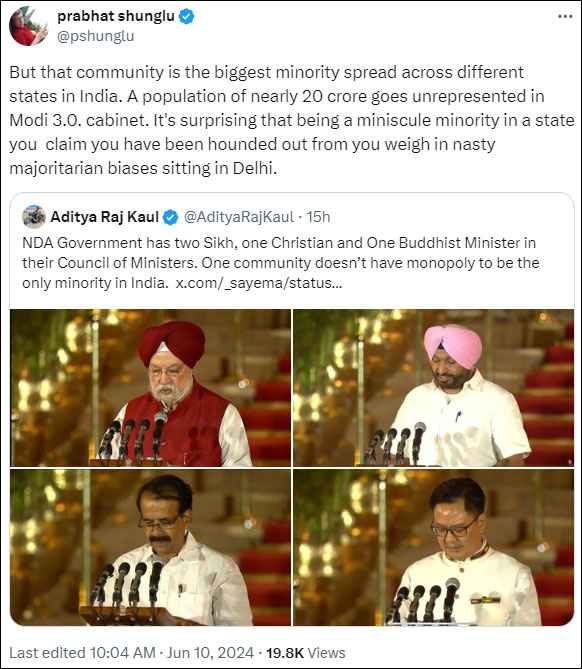The height and width of the screenshot is (669, 582).
Task: Click the main tweet text about Modi 3.0 cabinet
Action: [292, 120]
